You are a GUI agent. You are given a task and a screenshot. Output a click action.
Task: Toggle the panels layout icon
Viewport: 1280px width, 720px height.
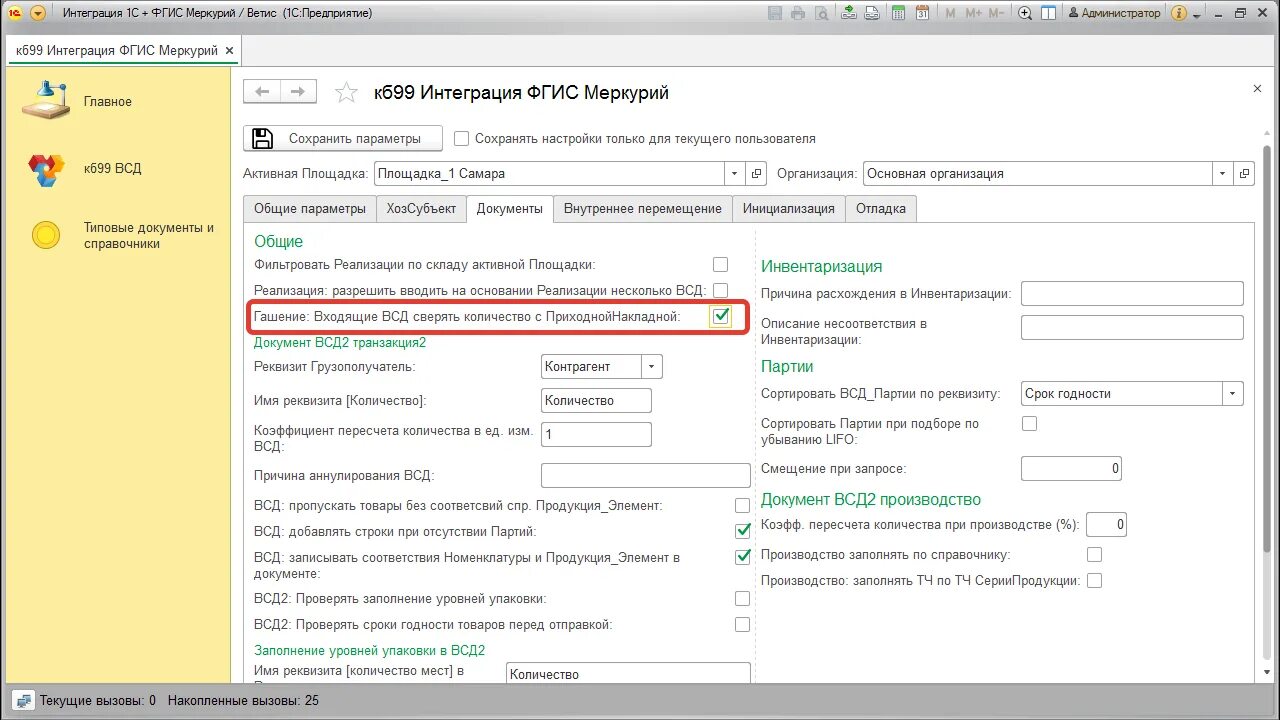tap(1049, 13)
